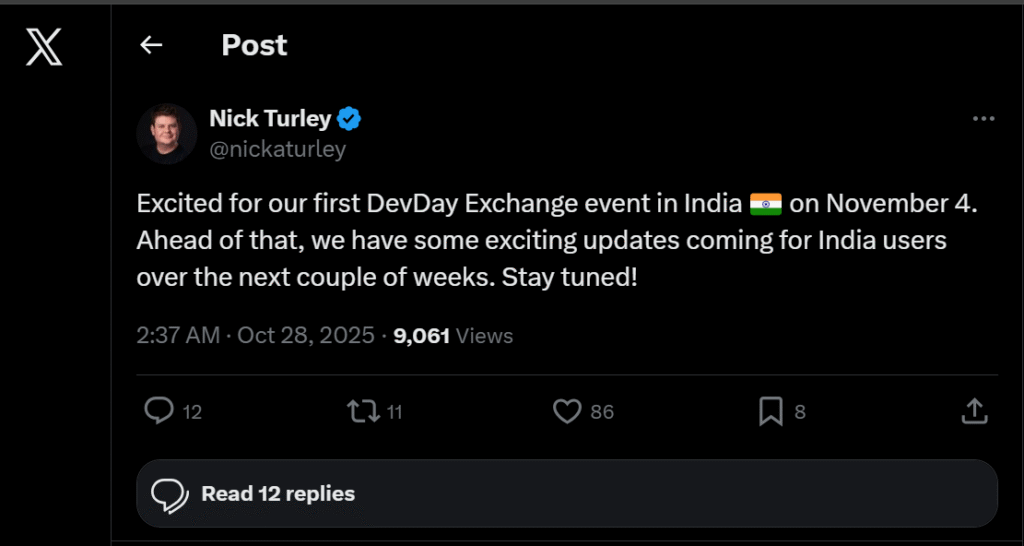1024x546 pixels.
Task: Click the chat bubbles icon beside Read replies
Action: (x=170, y=494)
